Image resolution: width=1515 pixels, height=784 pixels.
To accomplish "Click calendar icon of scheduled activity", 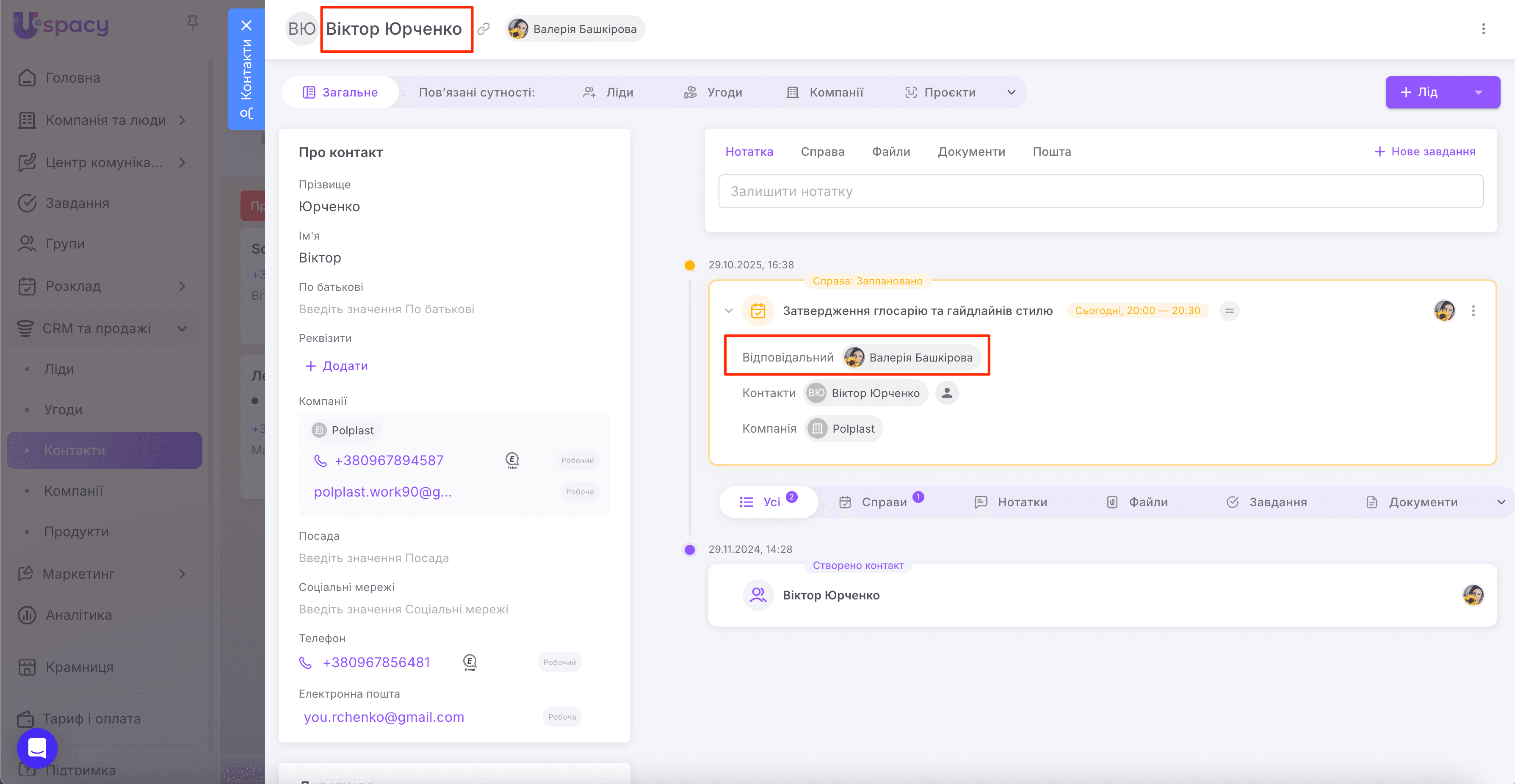I will coord(758,311).
